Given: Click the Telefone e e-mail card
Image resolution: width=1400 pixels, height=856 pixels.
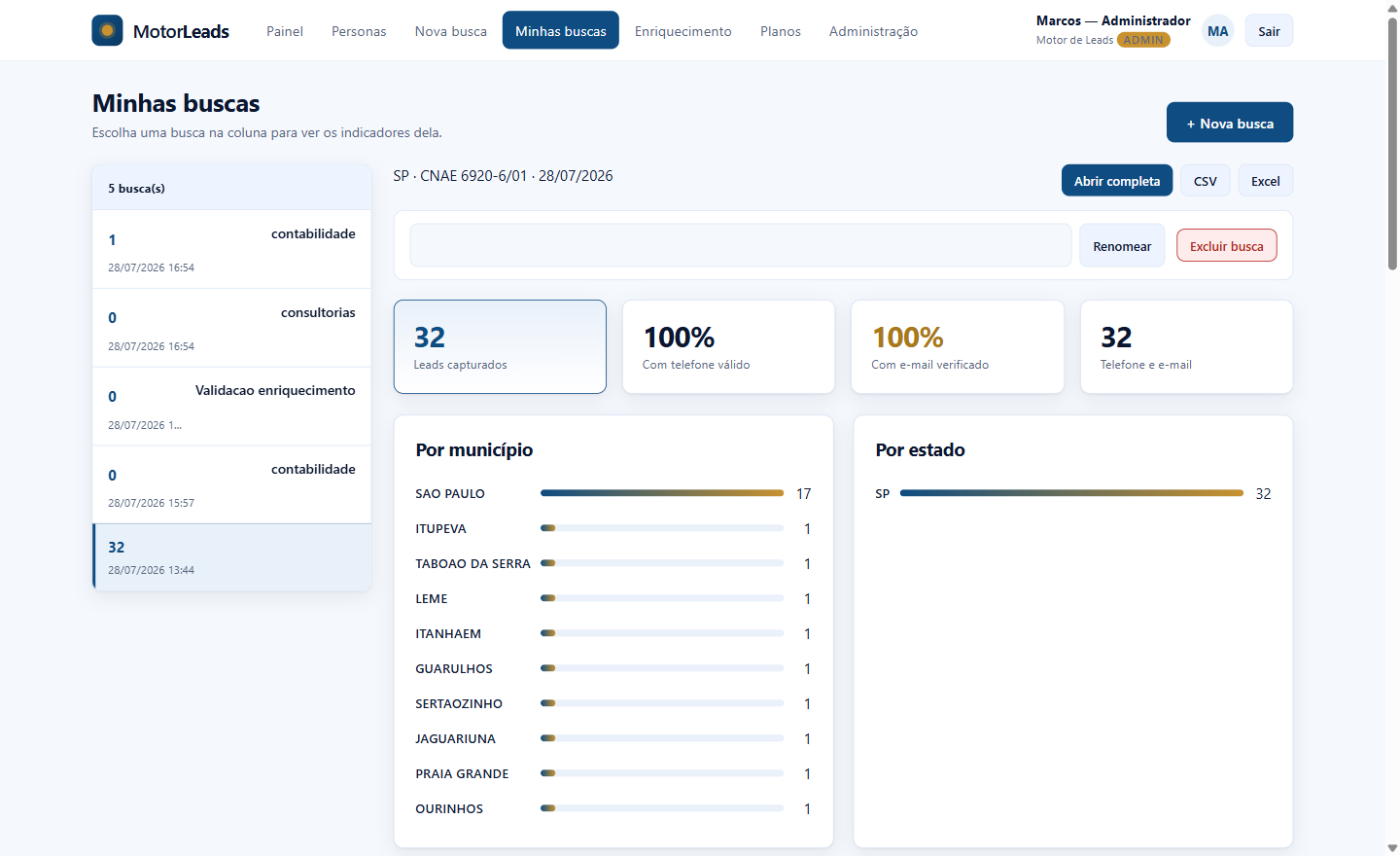Looking at the screenshot, I should (1186, 346).
